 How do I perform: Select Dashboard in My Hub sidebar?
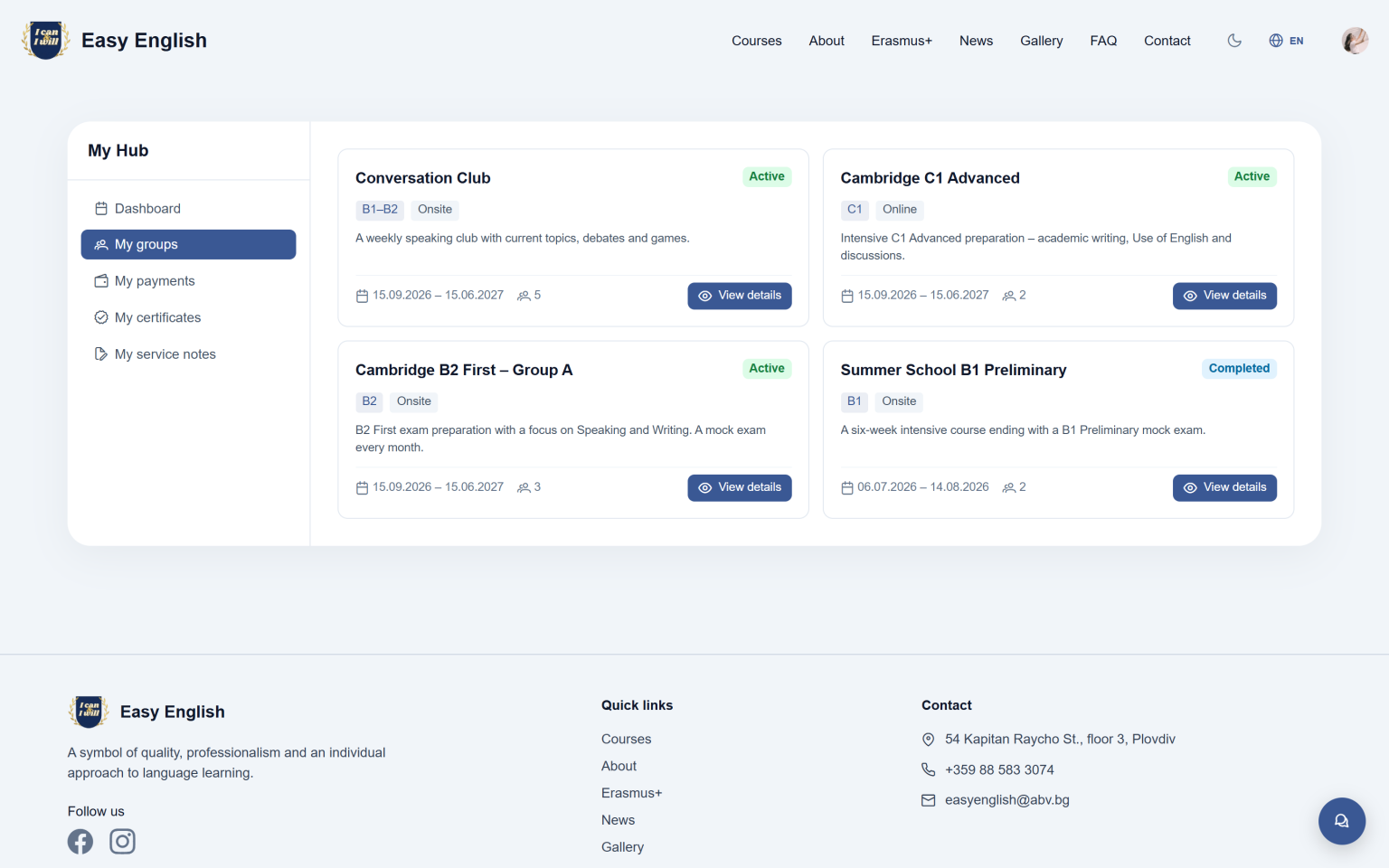[x=188, y=209]
